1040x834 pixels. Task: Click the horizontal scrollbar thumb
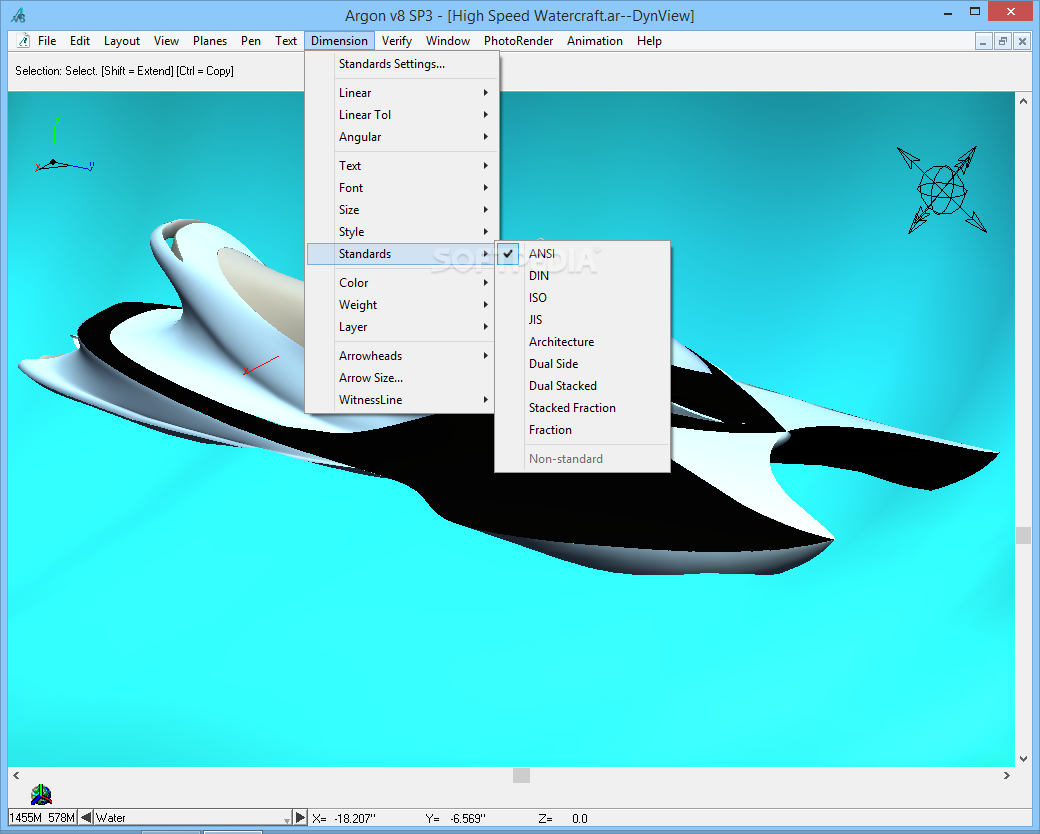521,775
